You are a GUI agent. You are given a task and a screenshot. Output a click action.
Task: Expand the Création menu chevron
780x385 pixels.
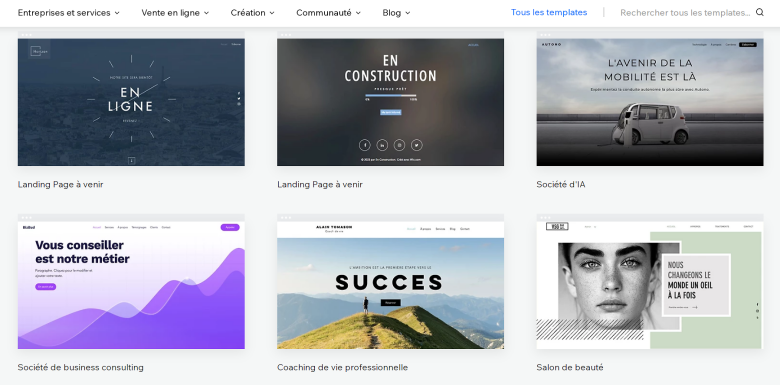pos(272,13)
